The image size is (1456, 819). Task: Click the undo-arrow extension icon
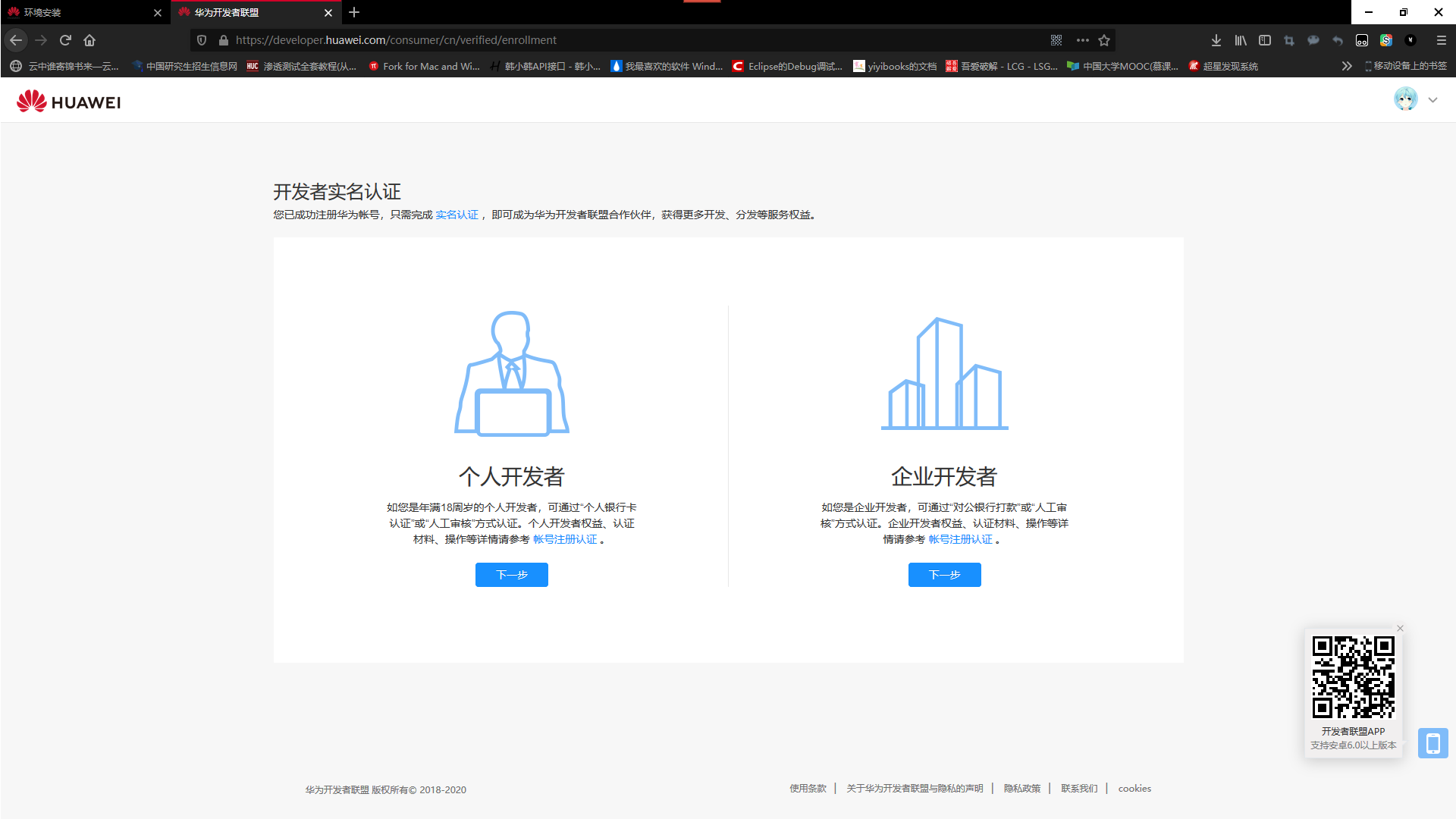click(x=1337, y=40)
